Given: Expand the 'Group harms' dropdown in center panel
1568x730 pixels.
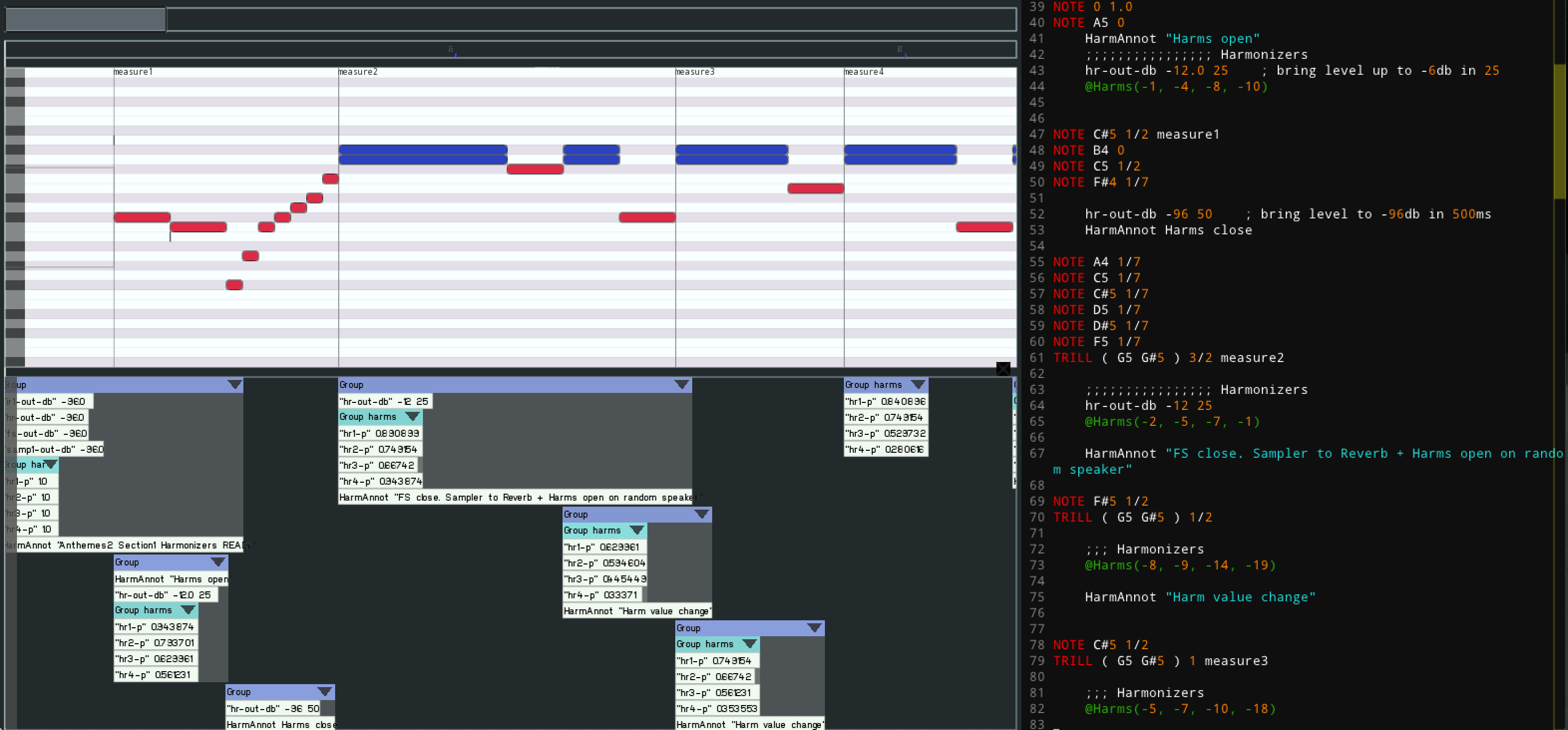Looking at the screenshot, I should (x=413, y=417).
